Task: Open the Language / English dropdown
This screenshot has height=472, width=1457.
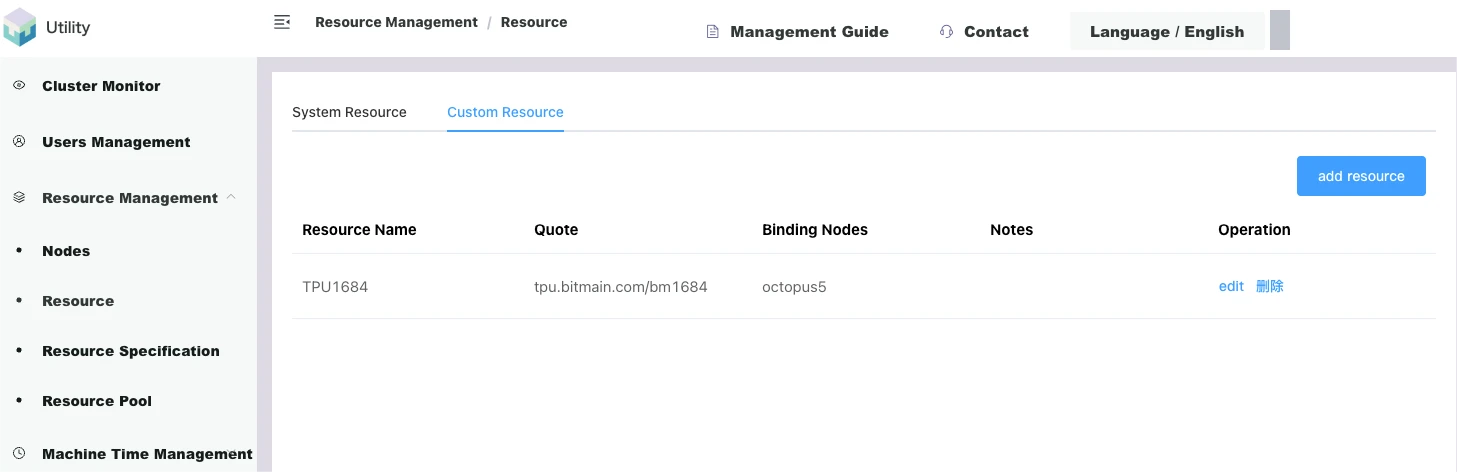Action: pyautogui.click(x=1166, y=32)
